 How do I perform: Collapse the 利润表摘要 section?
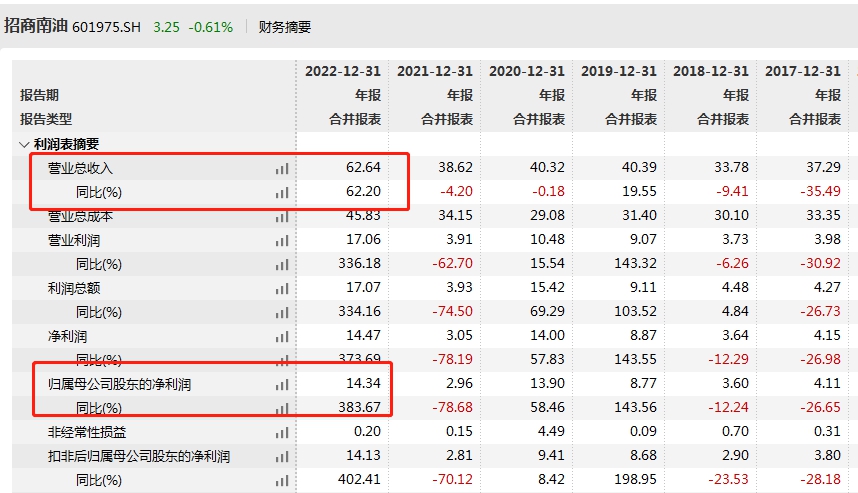point(24,145)
